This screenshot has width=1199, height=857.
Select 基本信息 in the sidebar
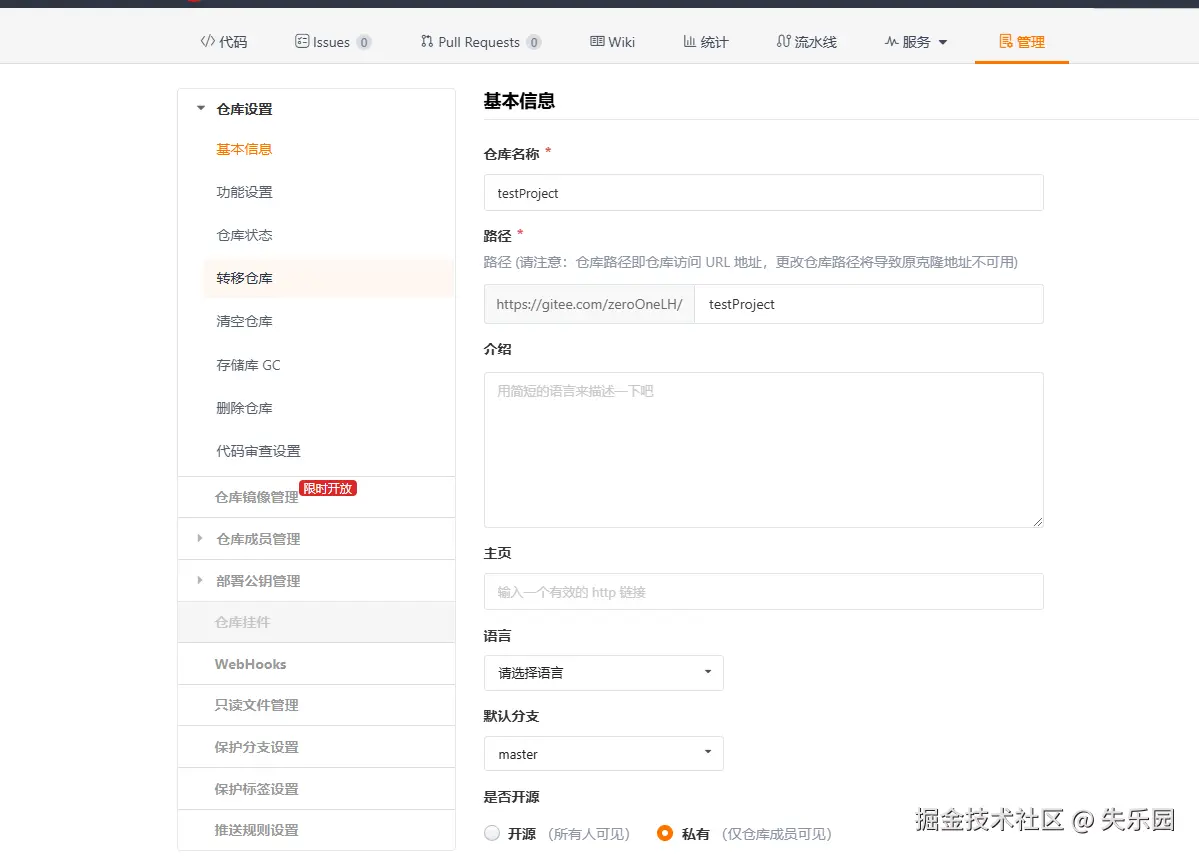(x=244, y=149)
